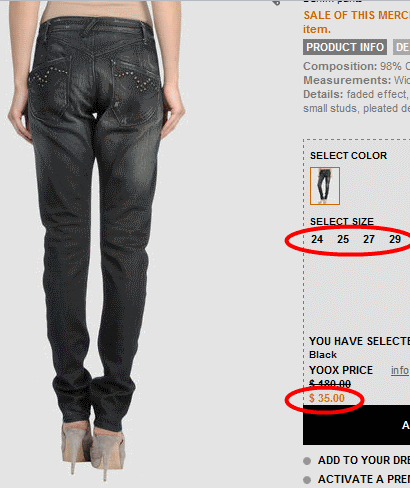
Task: Pick size 27
Action: [x=369, y=239]
